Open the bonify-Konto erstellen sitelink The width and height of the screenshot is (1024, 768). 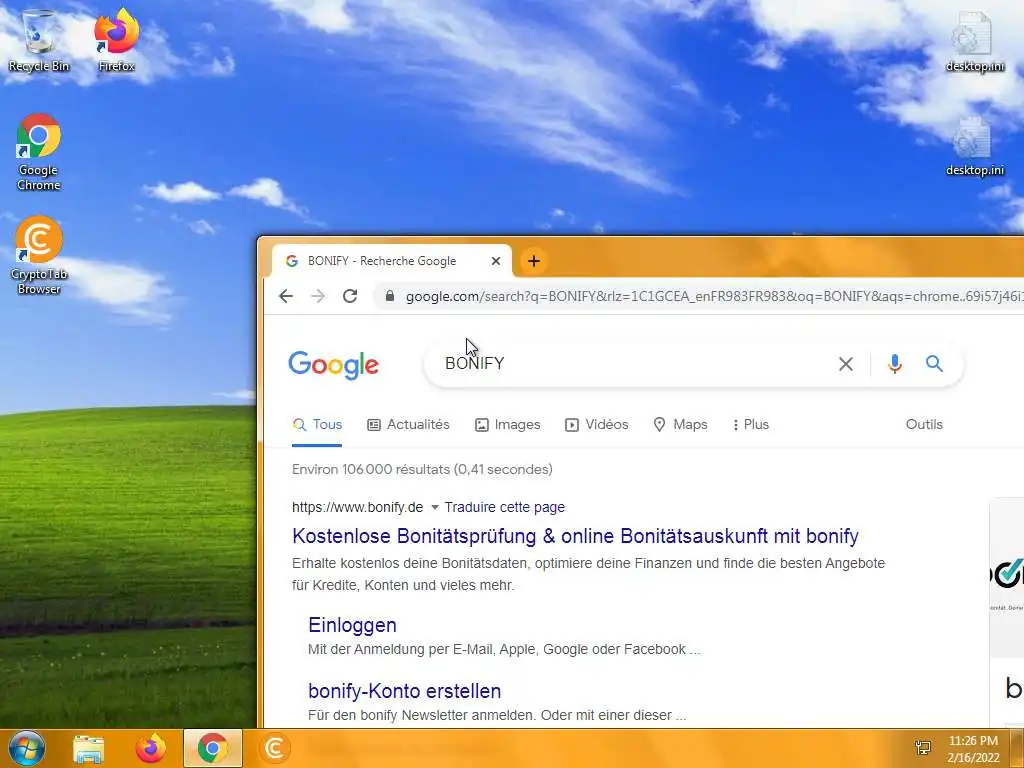click(405, 691)
